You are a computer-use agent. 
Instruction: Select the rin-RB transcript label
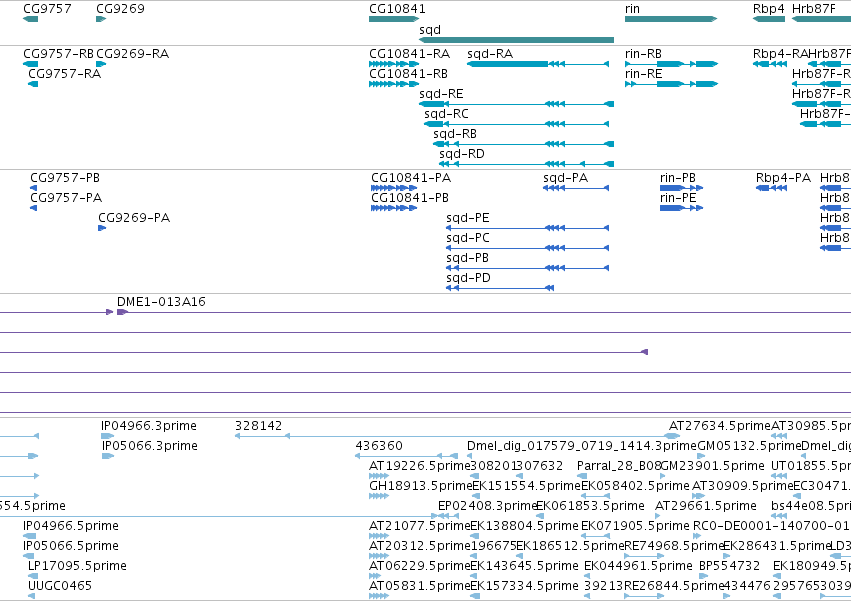point(643,54)
